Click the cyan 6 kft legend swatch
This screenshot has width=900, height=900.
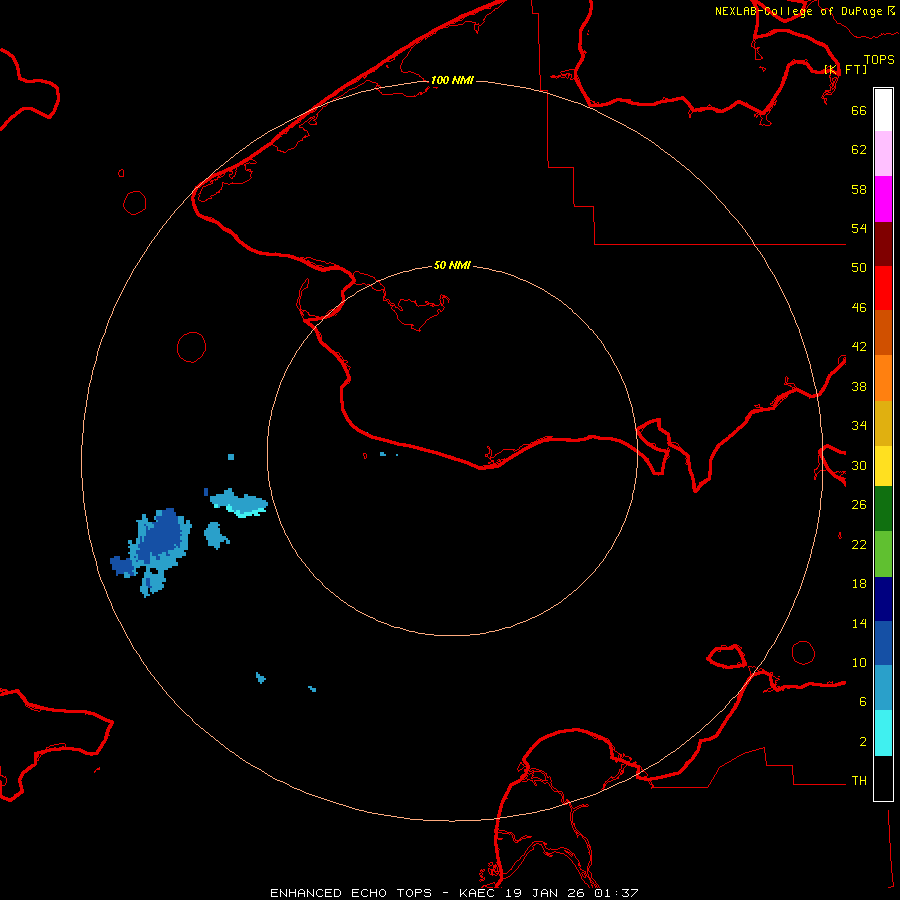click(883, 732)
